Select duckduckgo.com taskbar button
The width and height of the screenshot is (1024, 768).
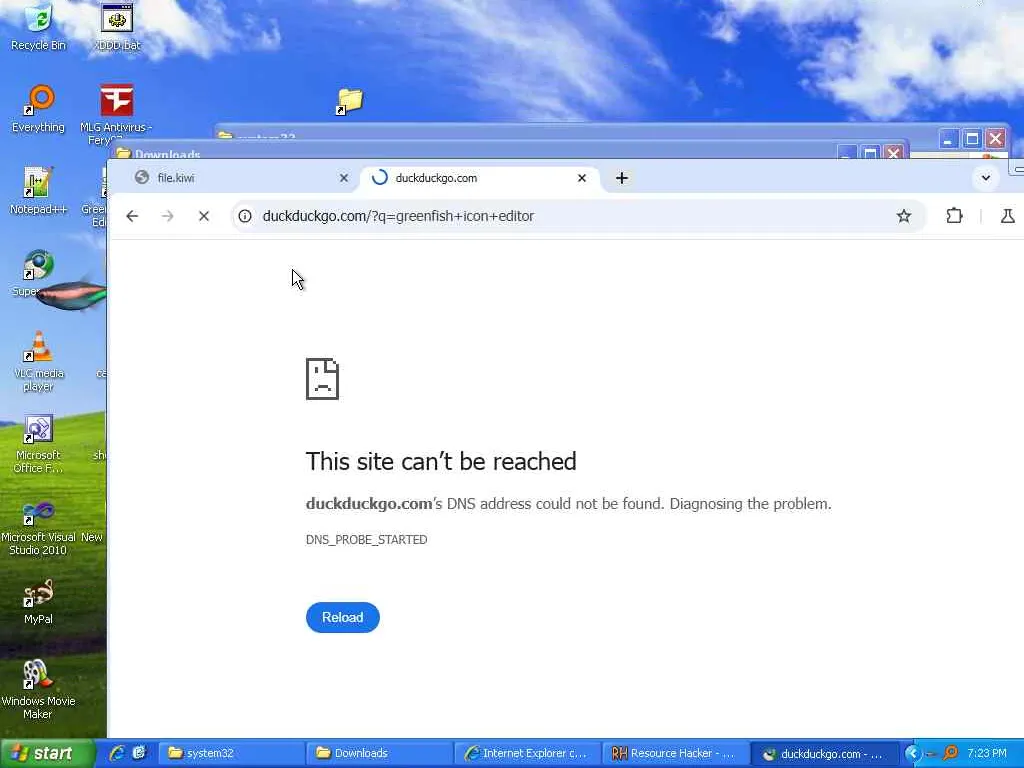pos(824,753)
